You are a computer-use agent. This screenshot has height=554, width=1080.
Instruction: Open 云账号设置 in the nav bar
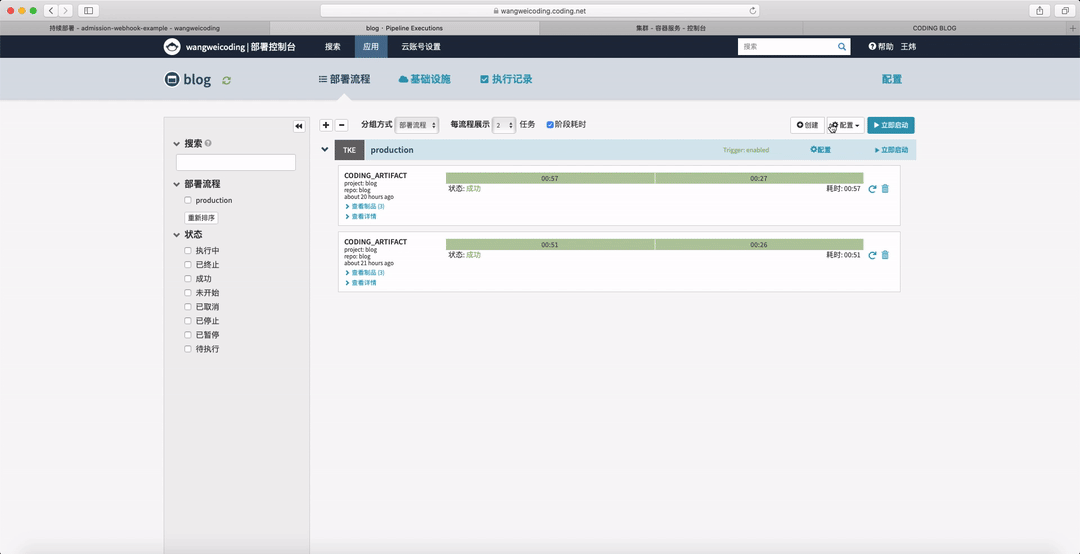pos(421,47)
